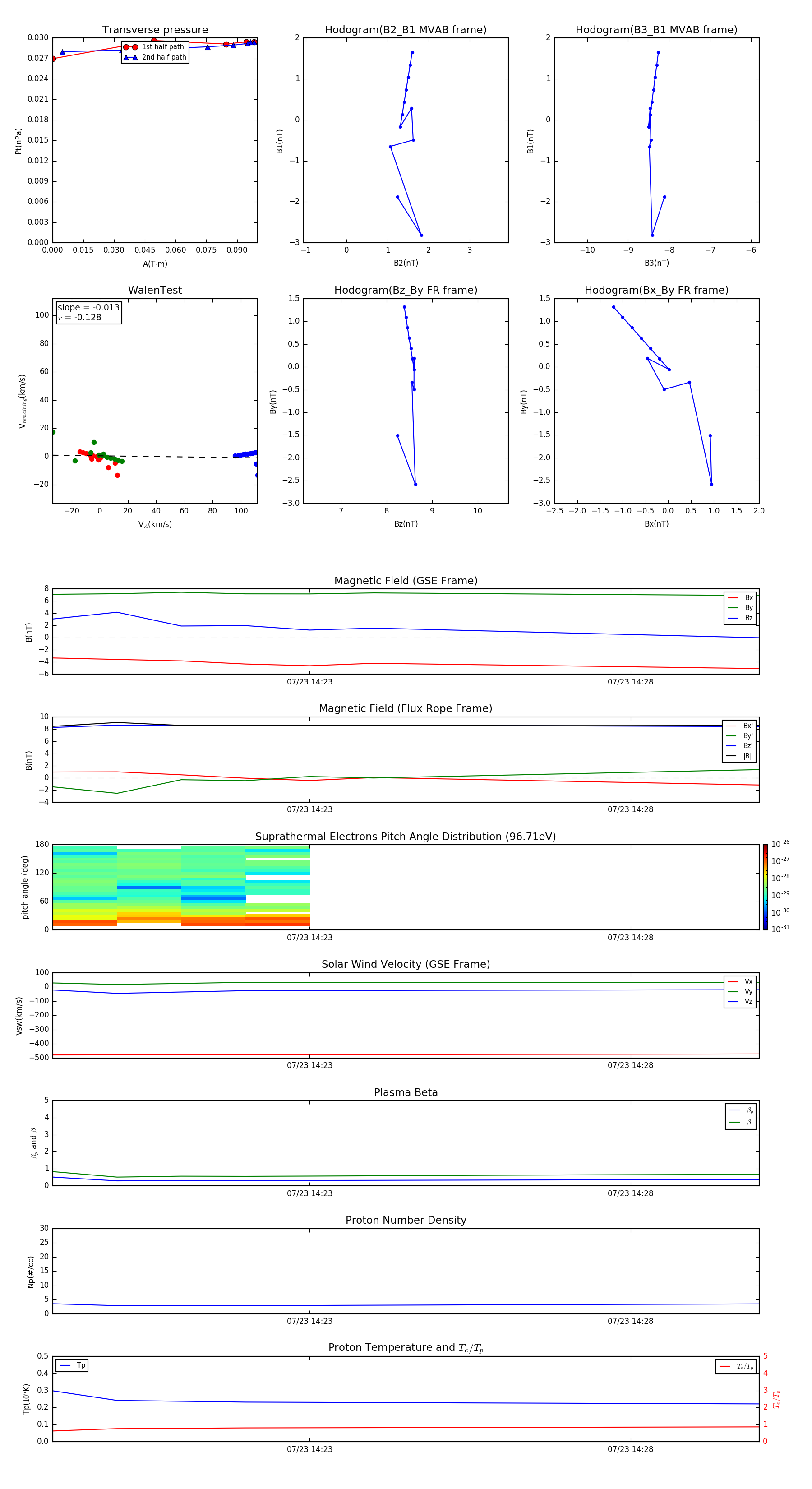Click the "V_A(km/s)" x-axis label
812x1489 pixels.
(155, 524)
